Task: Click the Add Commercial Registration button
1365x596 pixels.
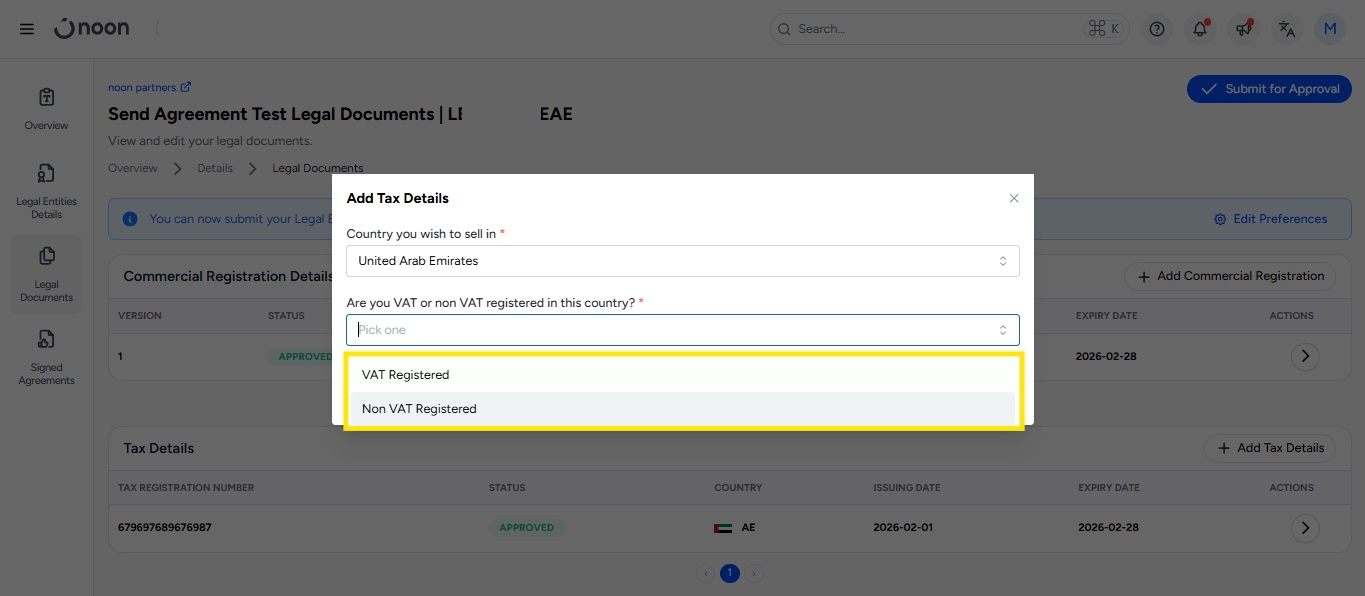Action: [1230, 276]
